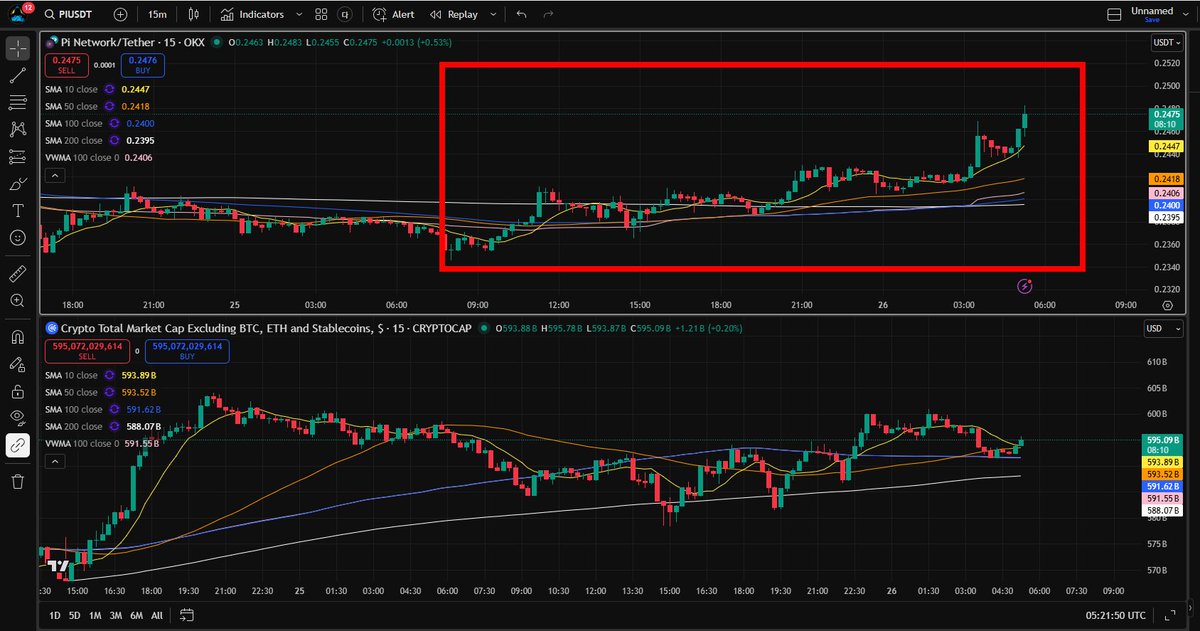The height and width of the screenshot is (631, 1200).
Task: Select the Trend line drawing tool
Action: tap(18, 75)
